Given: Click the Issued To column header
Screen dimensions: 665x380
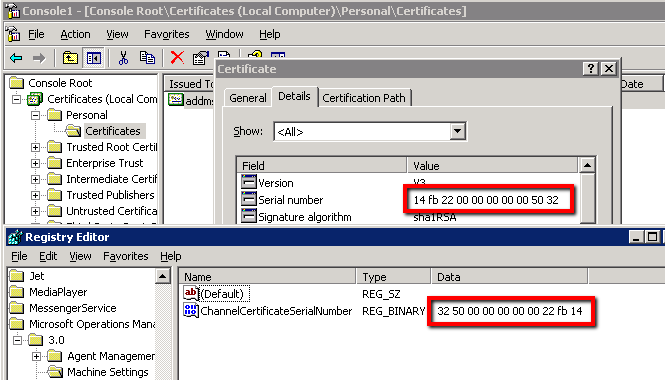Looking at the screenshot, I should [x=190, y=84].
